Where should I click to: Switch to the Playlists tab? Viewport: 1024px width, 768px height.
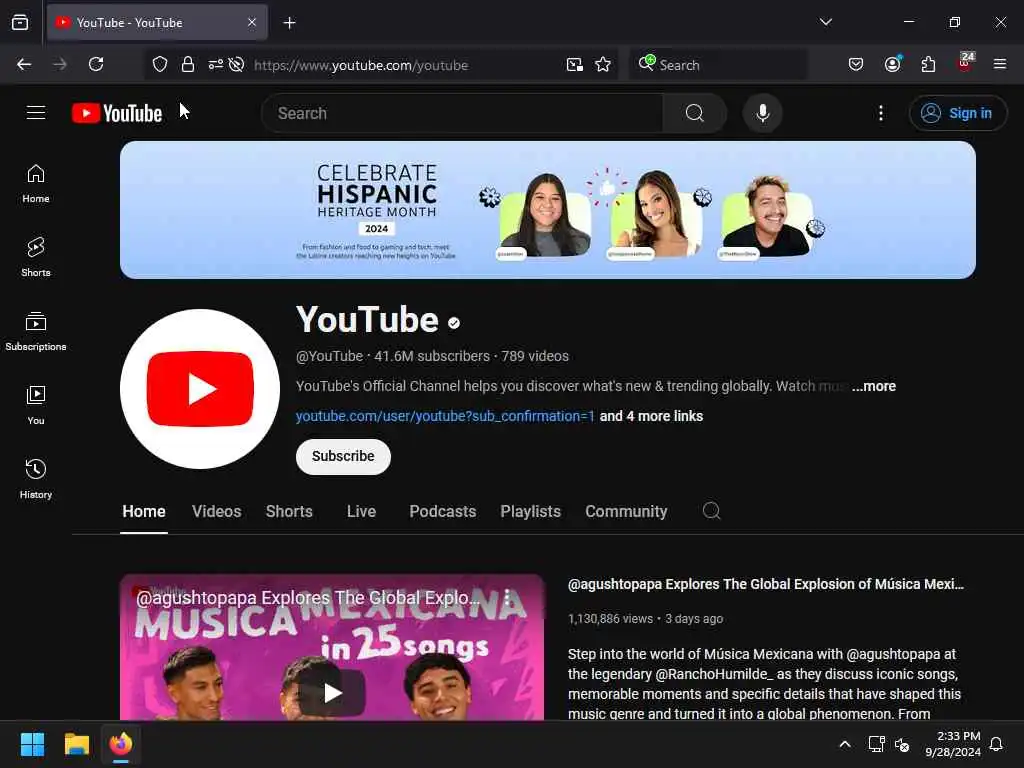530,511
